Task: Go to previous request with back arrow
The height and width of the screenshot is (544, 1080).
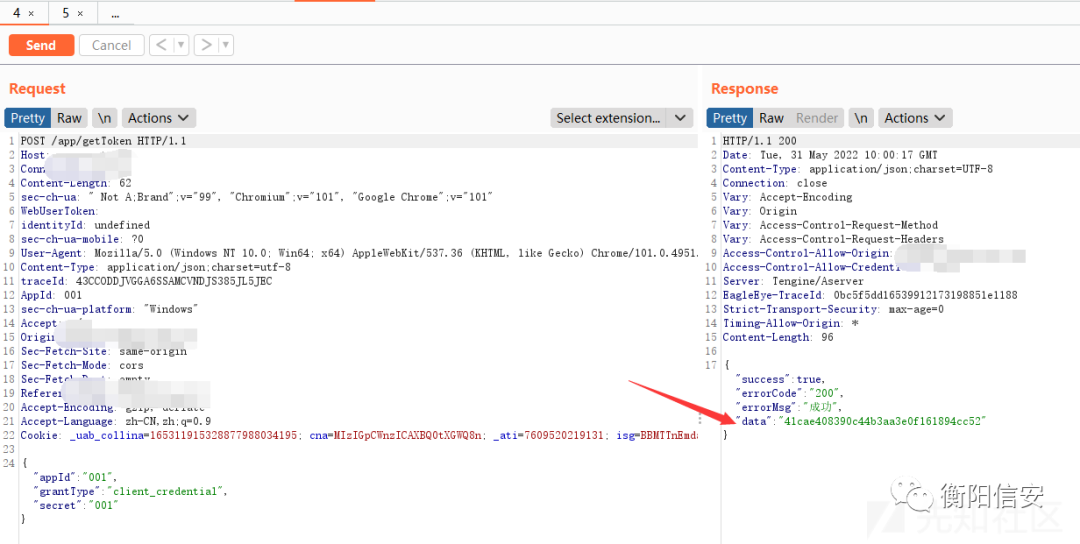Action: [x=160, y=45]
